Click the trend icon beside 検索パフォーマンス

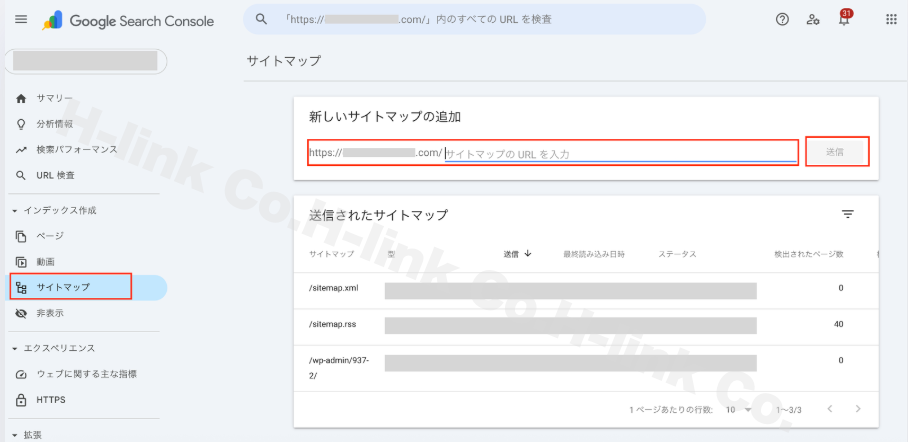click(21, 149)
